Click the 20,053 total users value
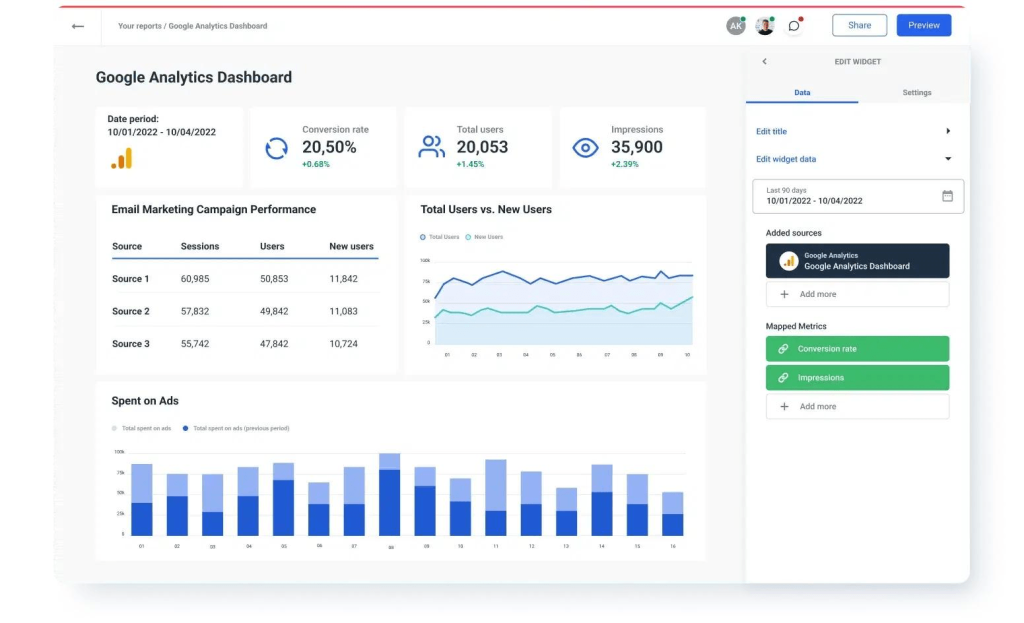The image size is (1024, 623). pyautogui.click(x=482, y=147)
